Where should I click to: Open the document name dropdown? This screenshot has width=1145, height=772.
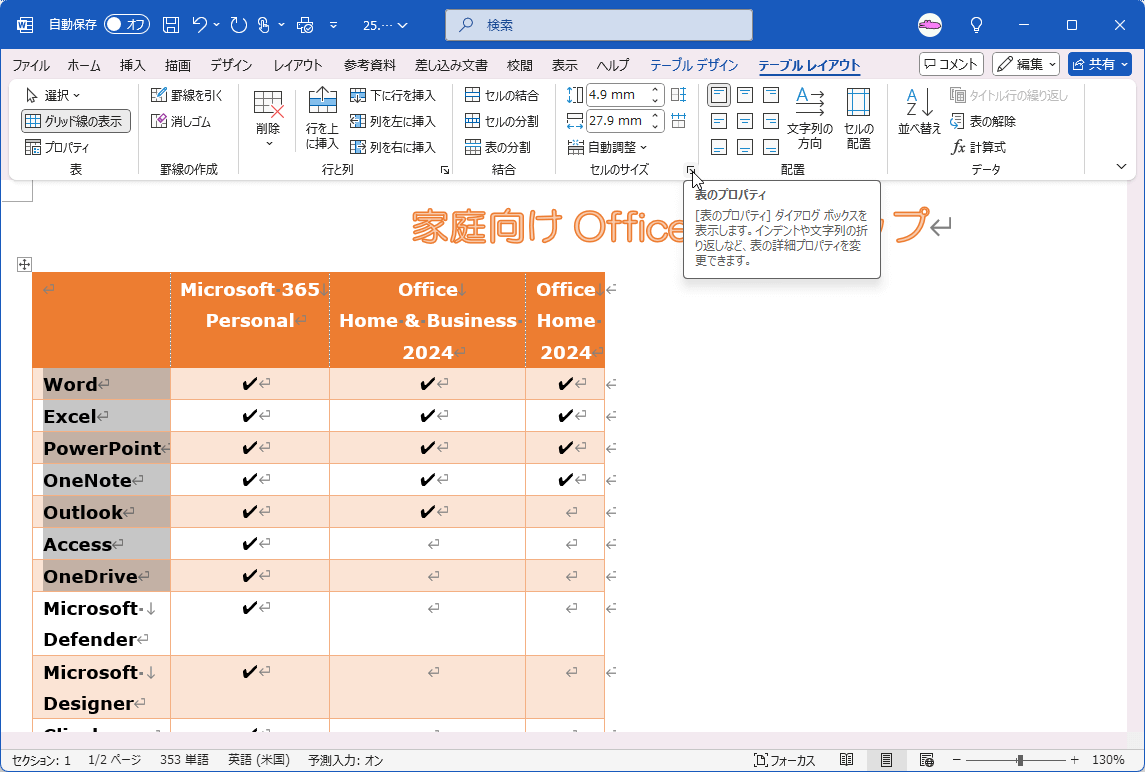point(386,25)
